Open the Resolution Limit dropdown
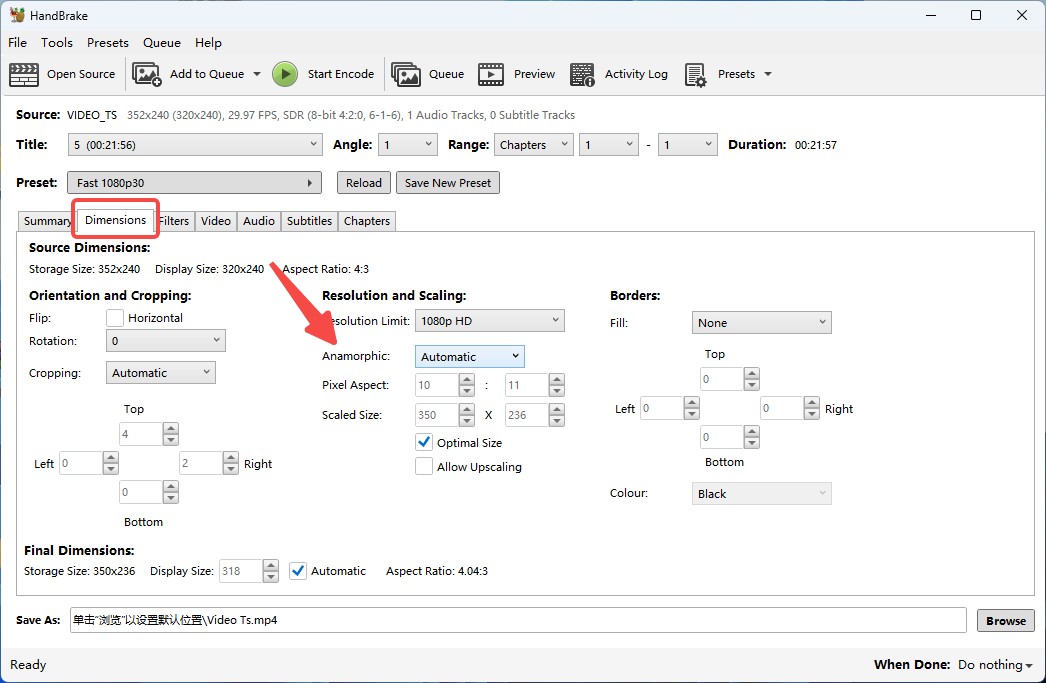 489,321
